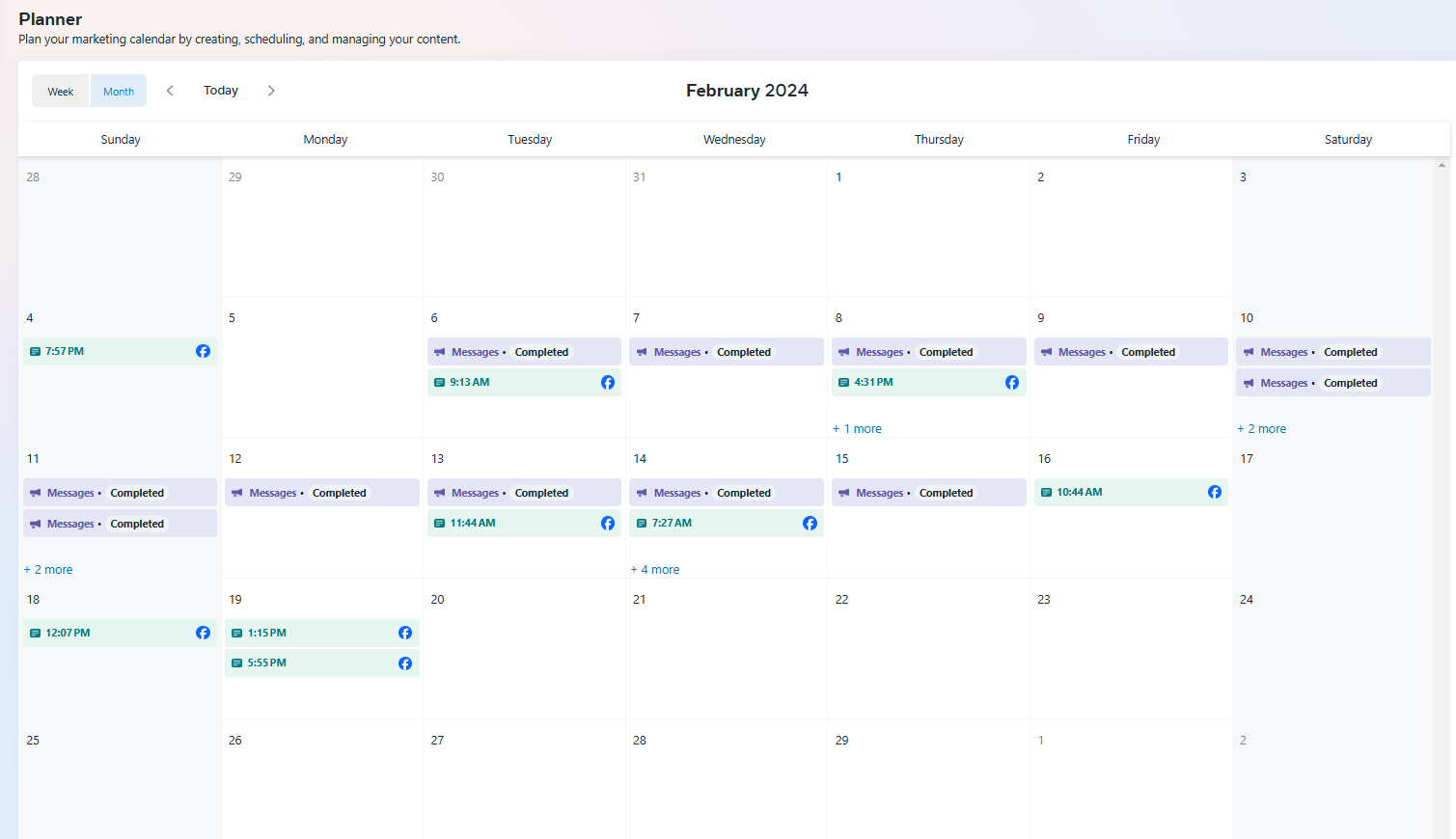This screenshot has width=1456, height=839.
Task: Select the Month view tab
Action: point(119,92)
